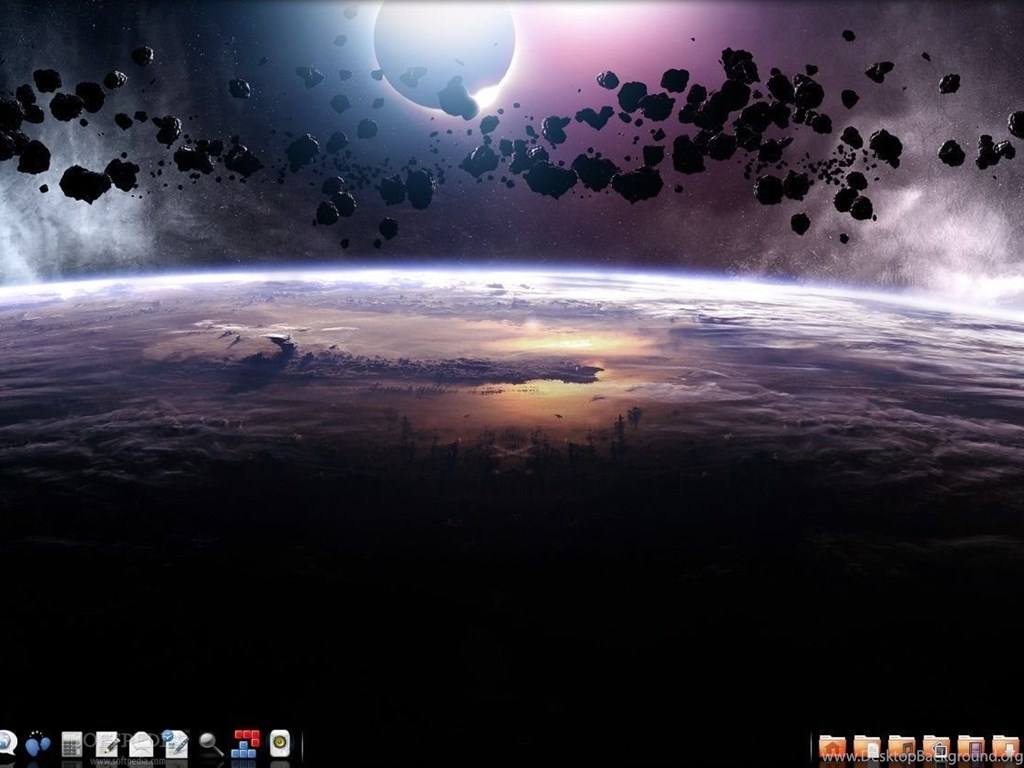Open the web browser globe chat icon
Viewport: 1024px width, 768px height.
(x=6, y=742)
